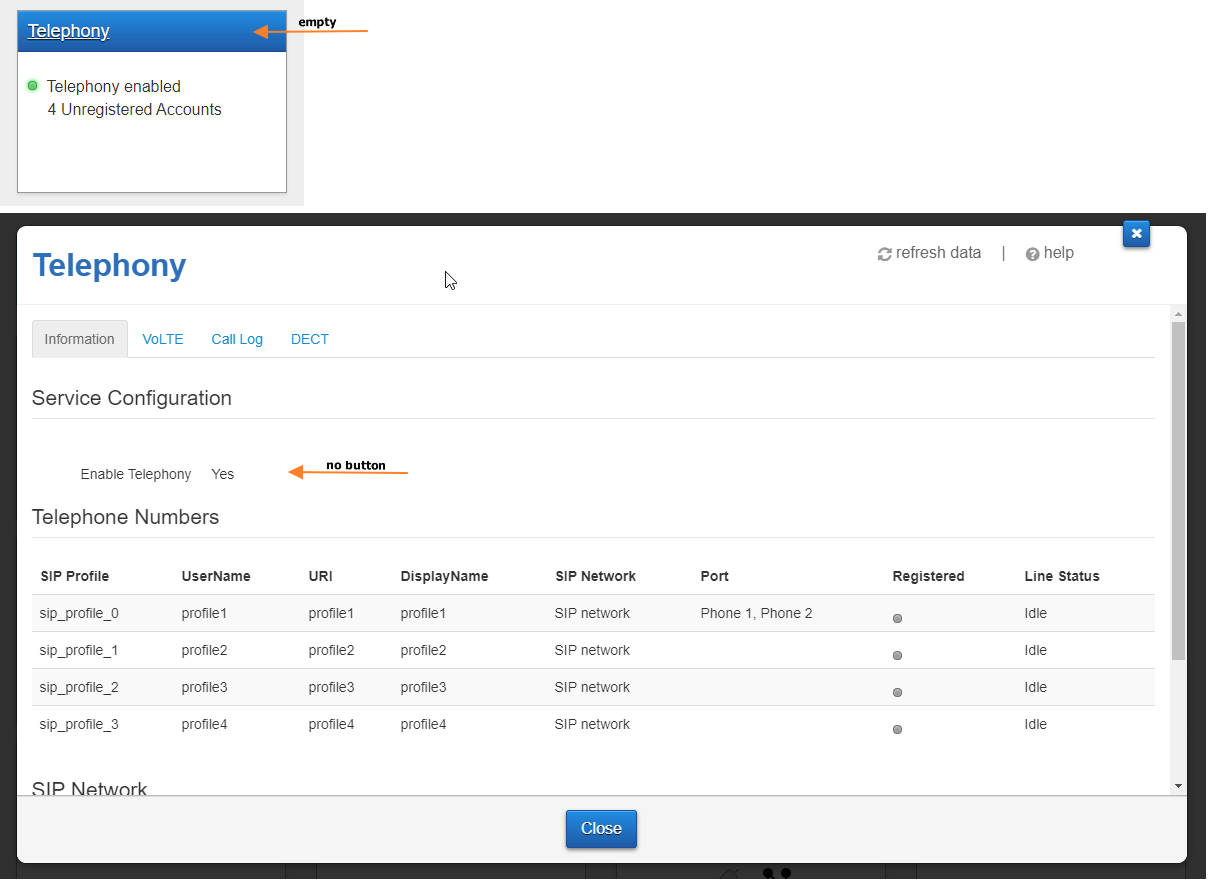Image resolution: width=1210 pixels, height=881 pixels.
Task: Click the help link text
Action: pyautogui.click(x=1059, y=253)
